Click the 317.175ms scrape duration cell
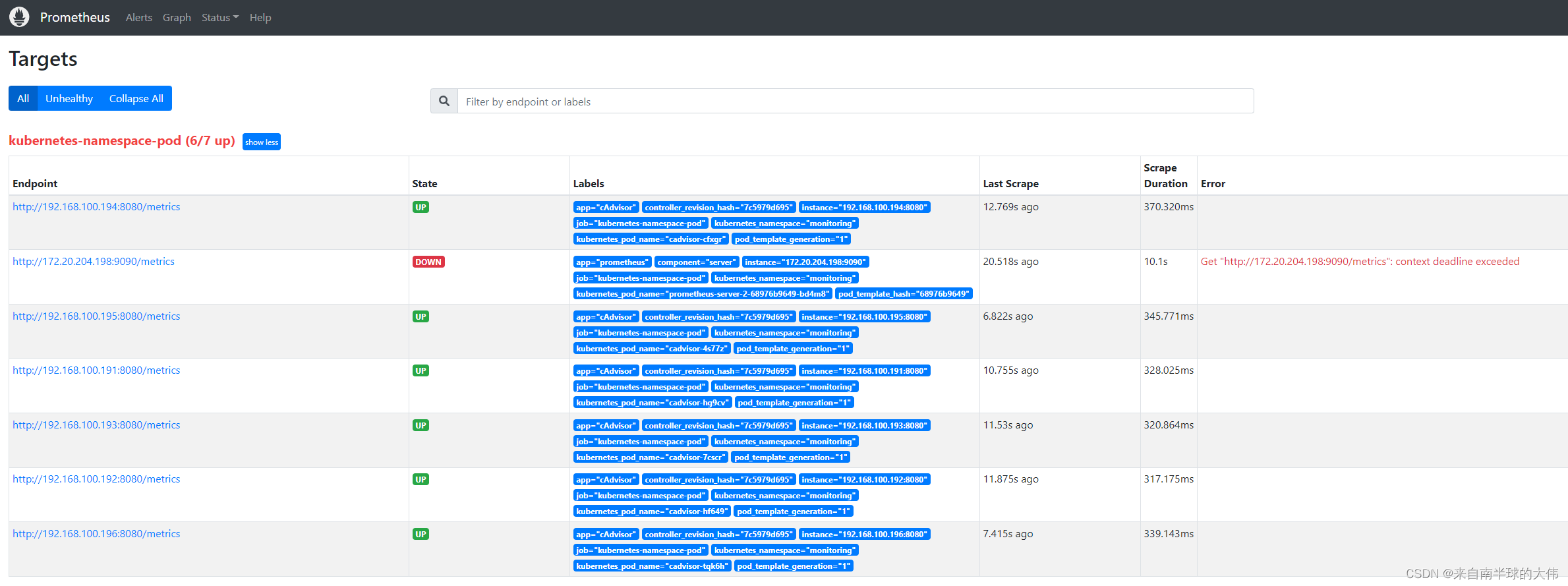 click(1169, 479)
